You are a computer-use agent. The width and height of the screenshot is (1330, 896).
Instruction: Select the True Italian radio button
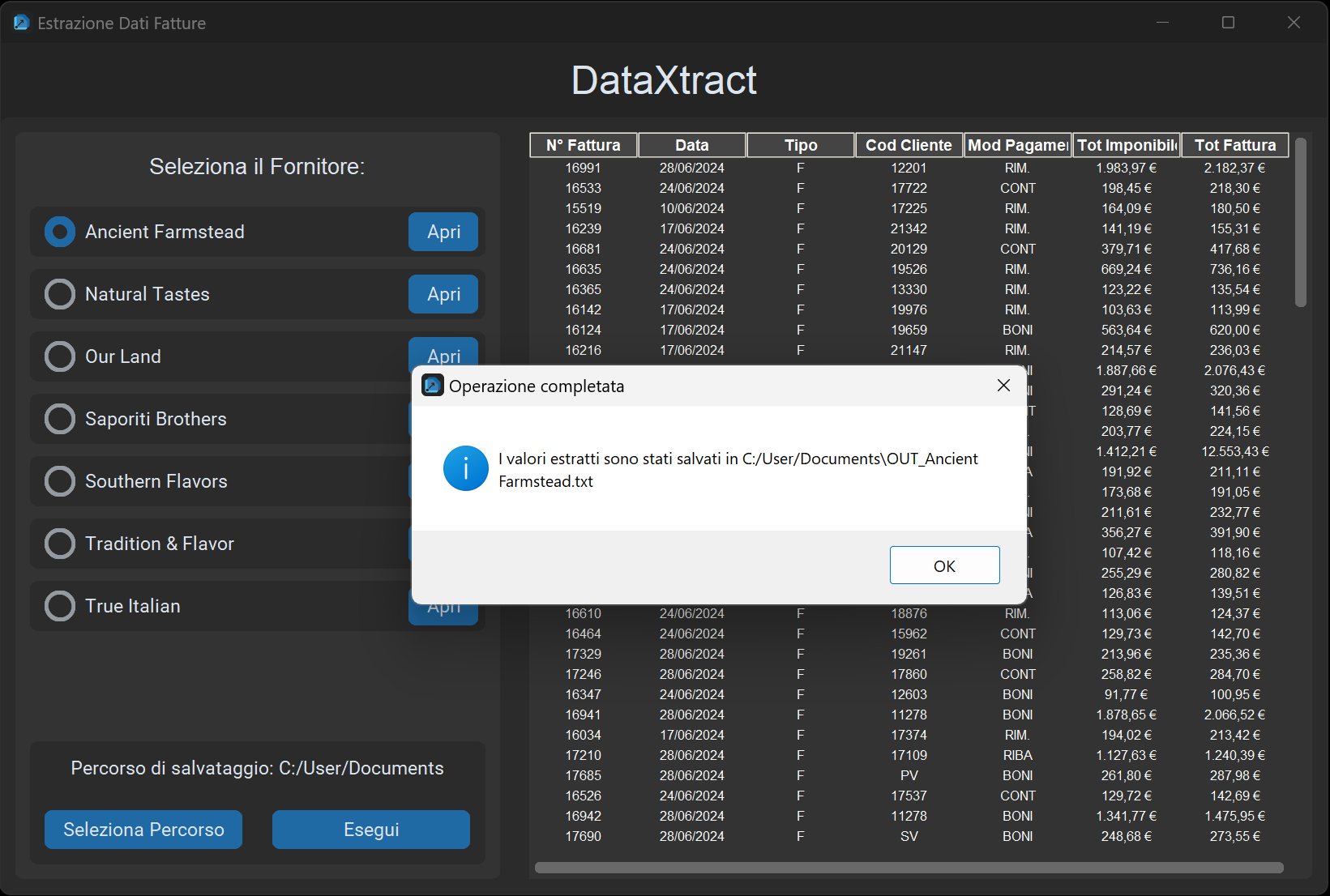pos(60,606)
